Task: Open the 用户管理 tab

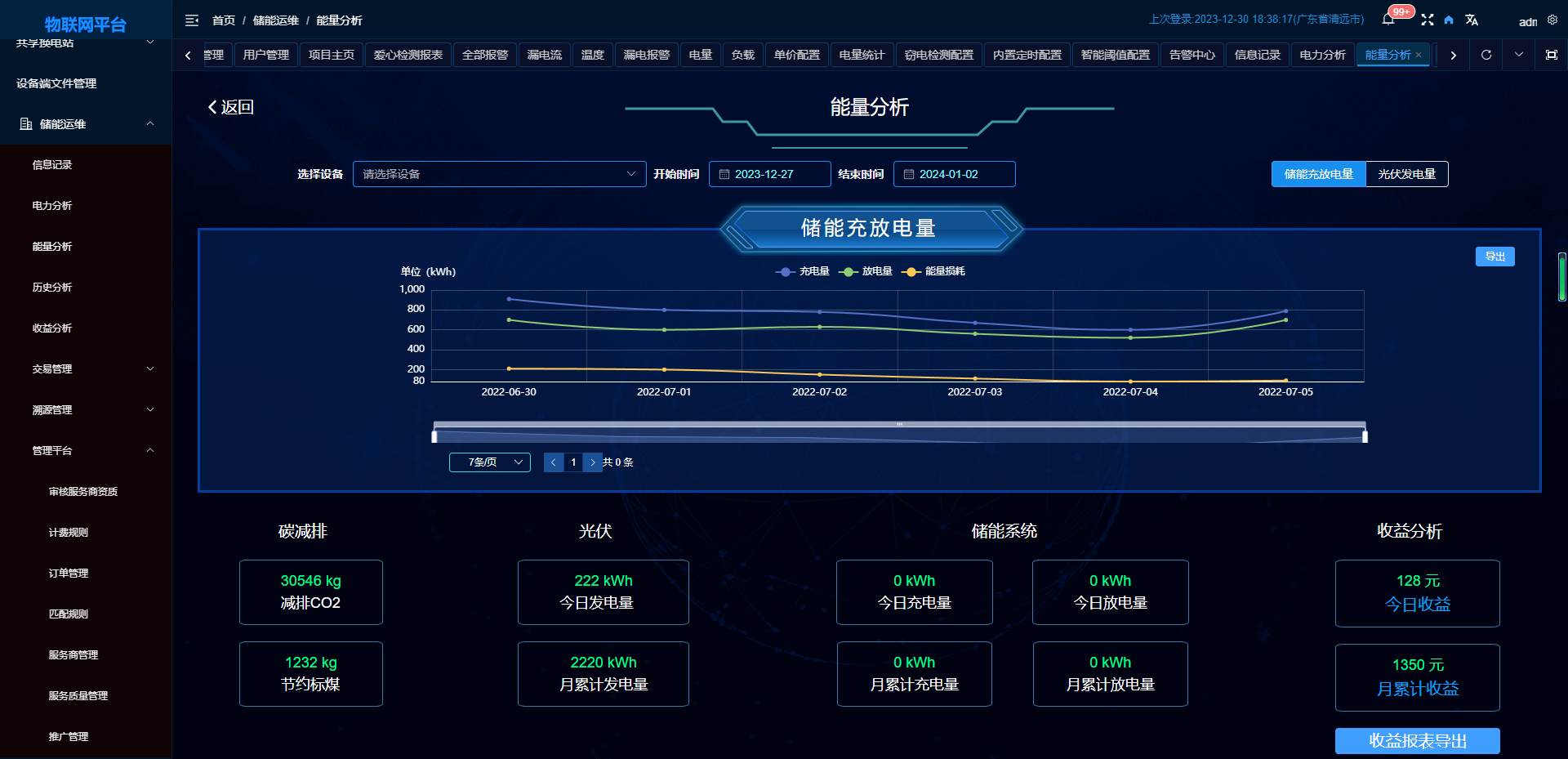Action: pyautogui.click(x=266, y=55)
